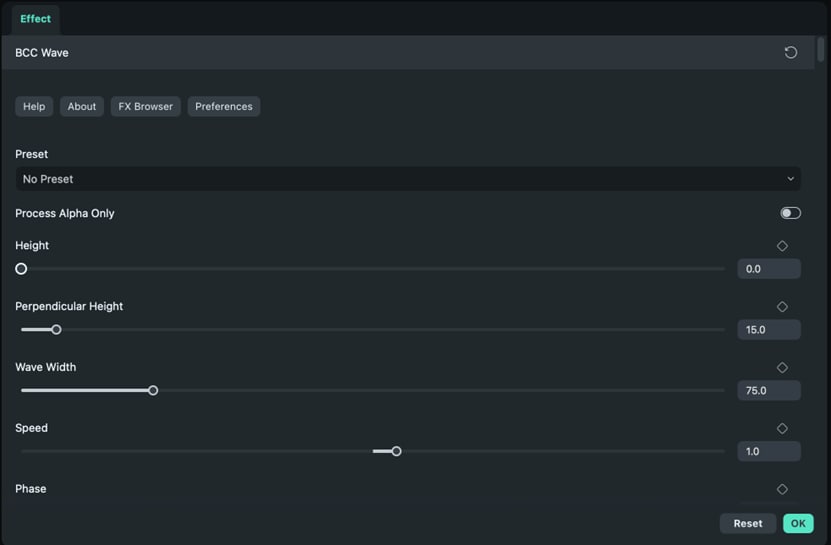Add keyframe diamond for Speed
This screenshot has width=831, height=545.
coord(782,429)
